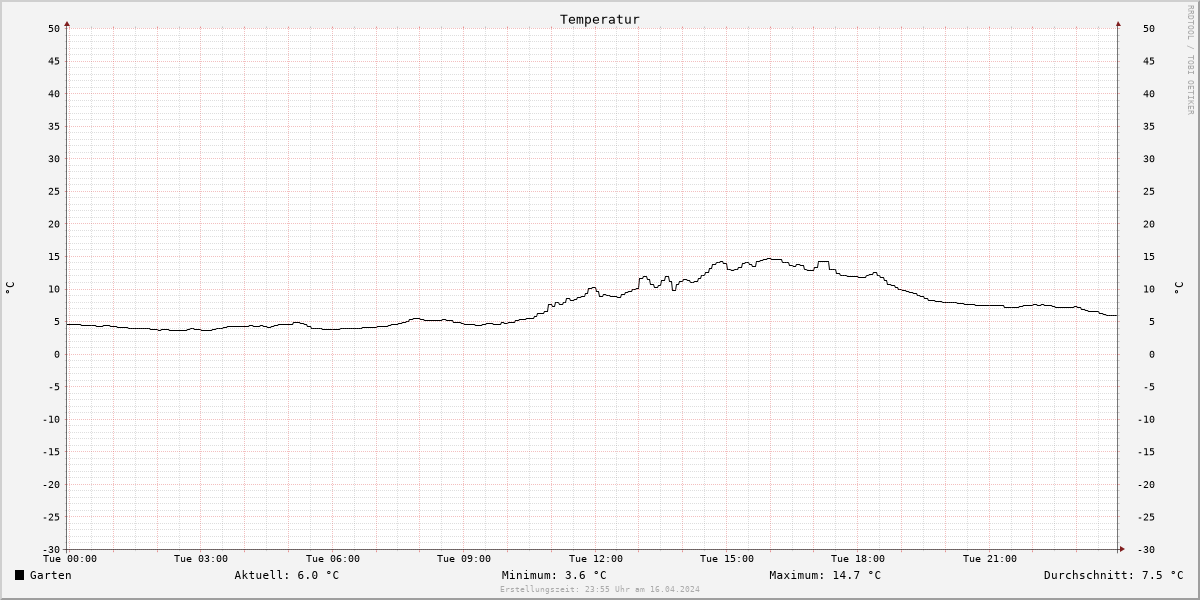Click the Tue 06:00 axis label

point(333,559)
